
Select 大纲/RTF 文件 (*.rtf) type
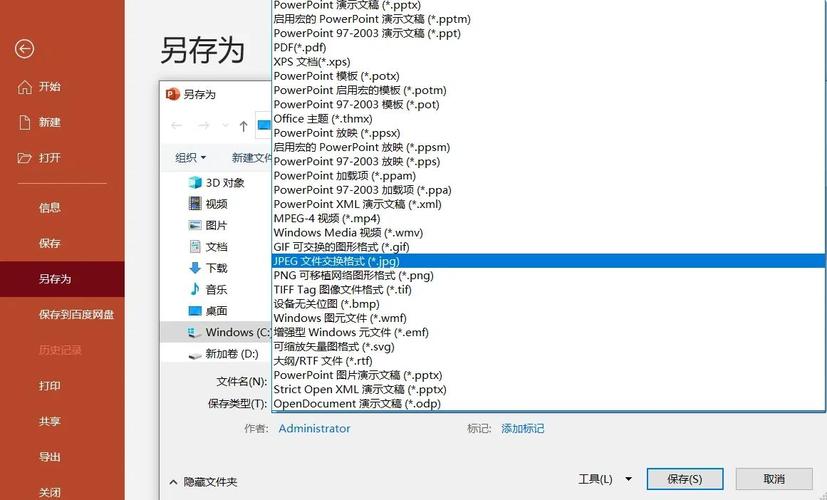click(549, 361)
